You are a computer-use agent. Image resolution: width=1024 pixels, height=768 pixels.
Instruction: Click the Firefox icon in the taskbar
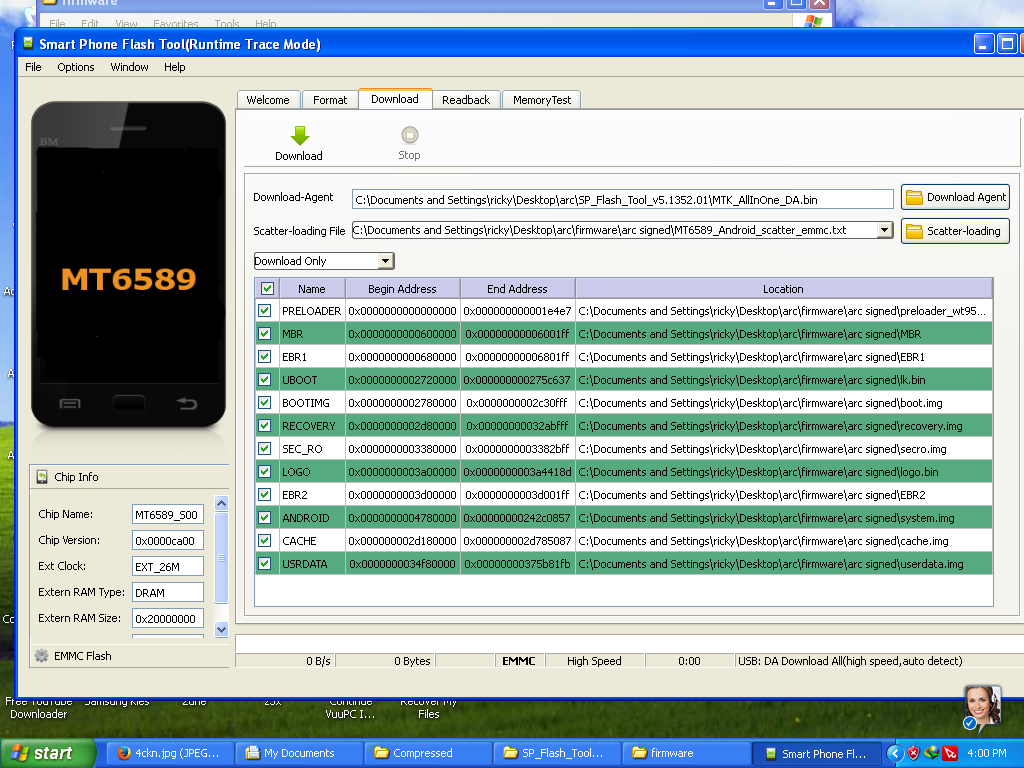(x=123, y=753)
